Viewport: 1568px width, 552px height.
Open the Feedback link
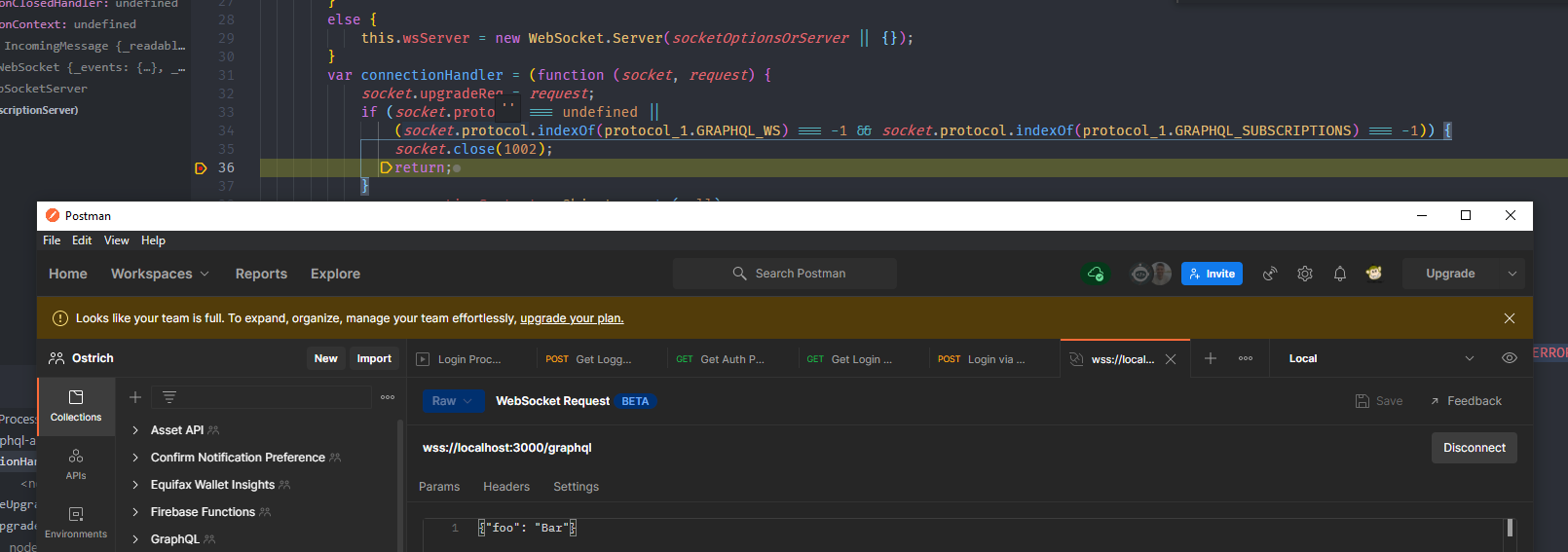pos(1466,401)
